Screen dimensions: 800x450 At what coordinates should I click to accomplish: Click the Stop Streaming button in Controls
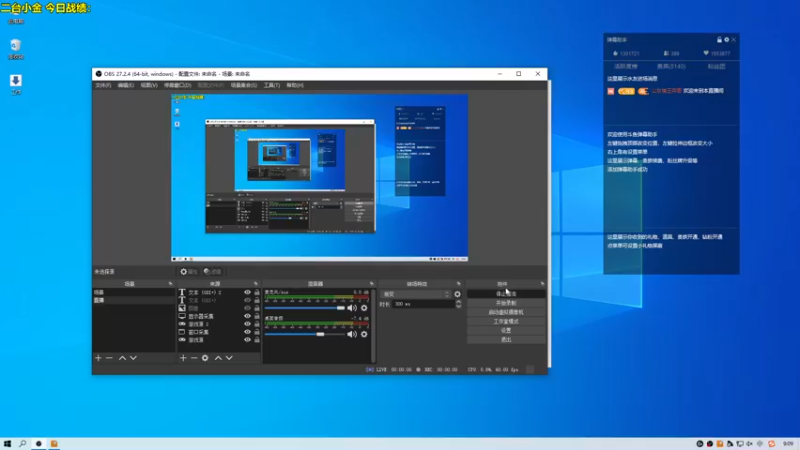tap(506, 294)
